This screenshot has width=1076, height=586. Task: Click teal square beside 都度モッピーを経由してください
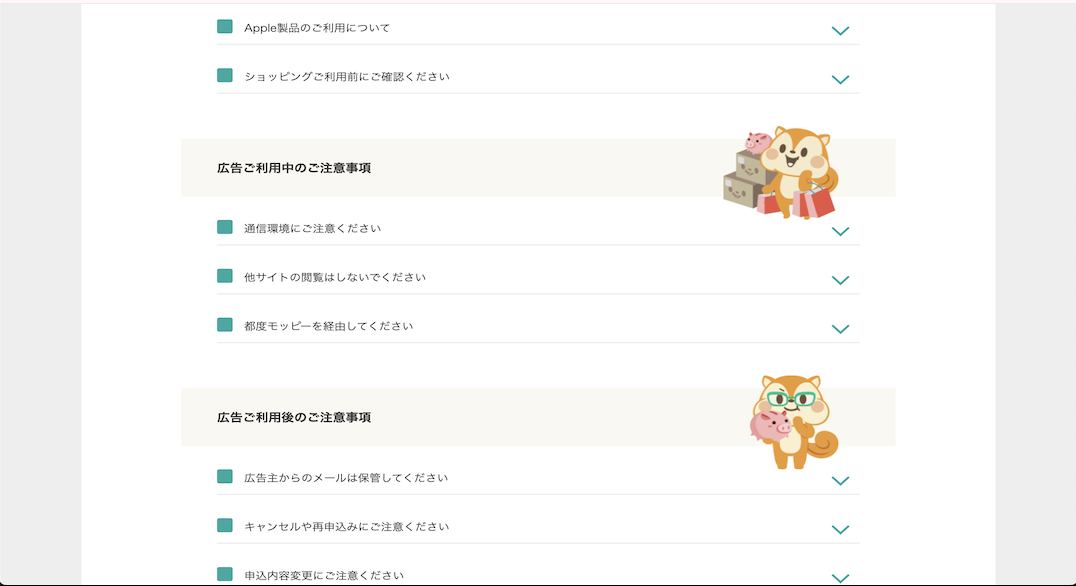point(224,325)
